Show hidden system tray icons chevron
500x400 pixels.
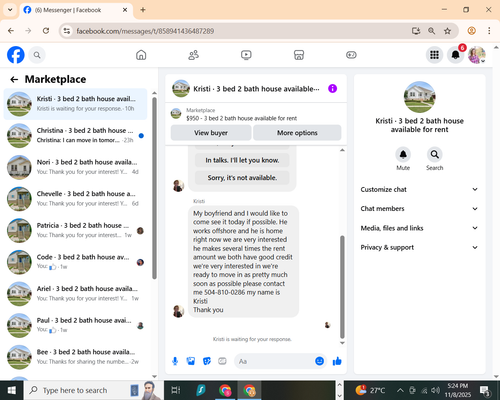tap(400, 390)
